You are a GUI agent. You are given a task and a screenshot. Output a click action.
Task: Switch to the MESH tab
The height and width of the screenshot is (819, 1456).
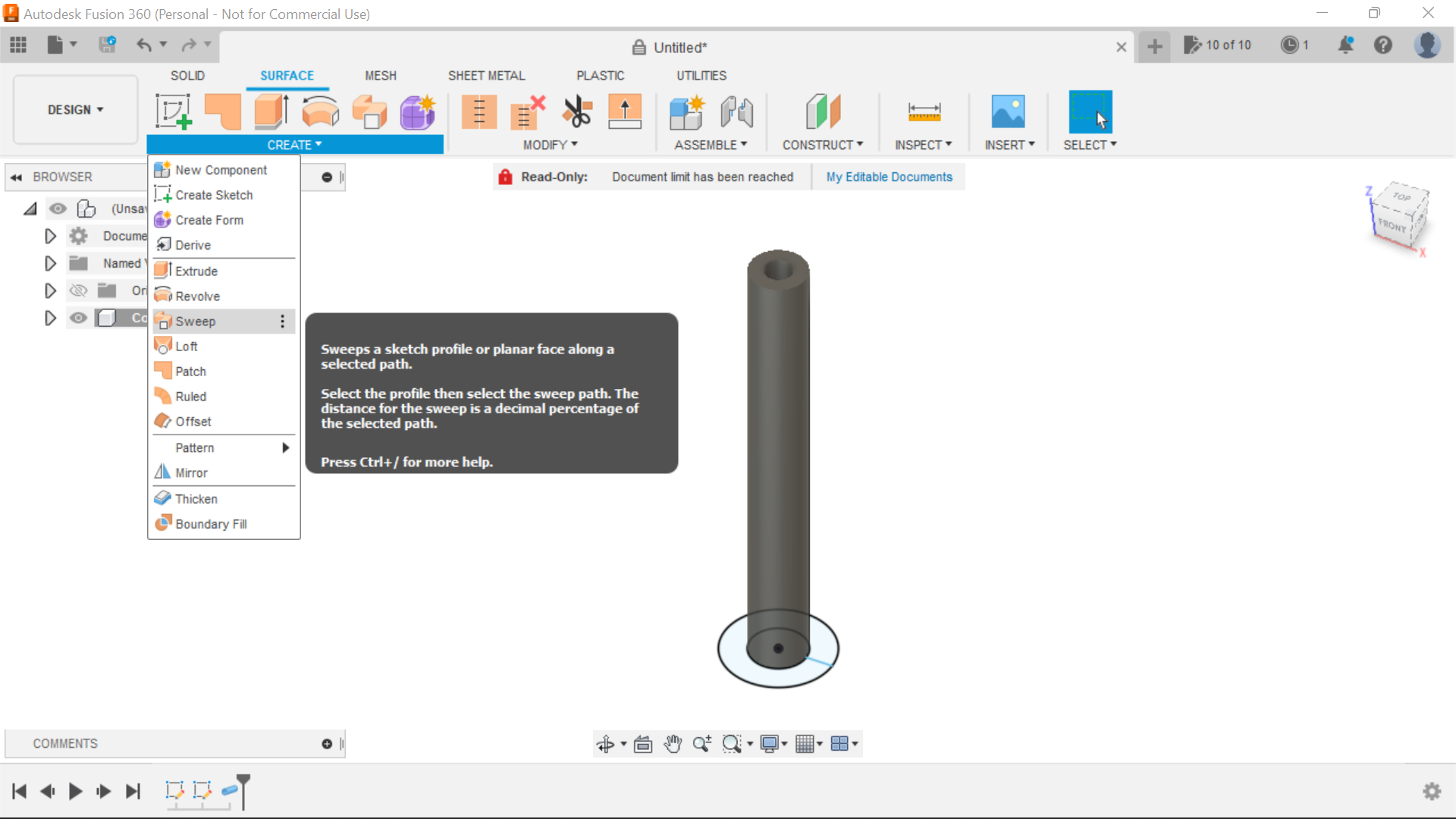(x=380, y=75)
